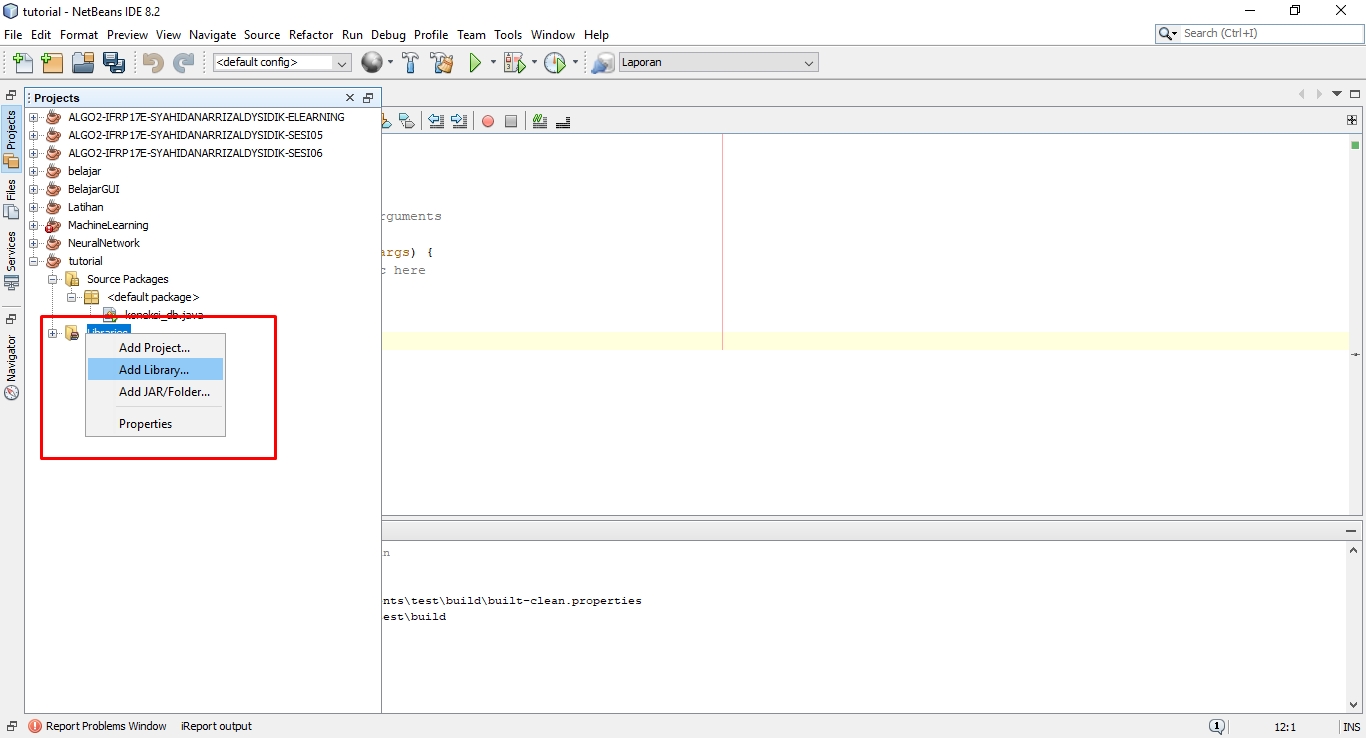
Task: Click the Debug Project icon
Action: coord(514,62)
